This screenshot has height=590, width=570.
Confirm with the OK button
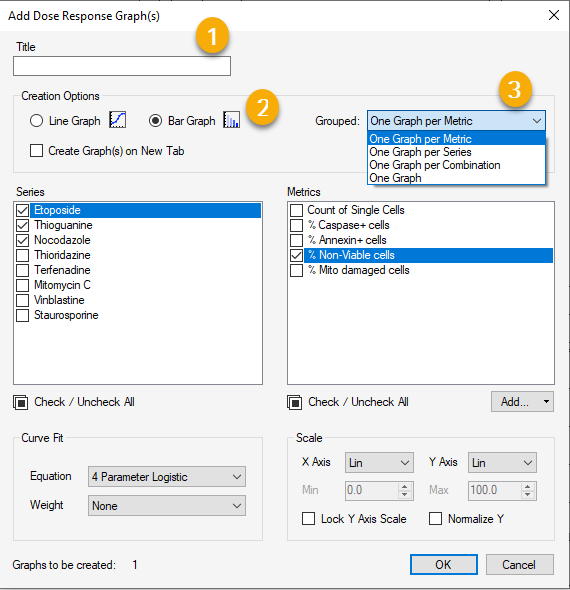point(444,564)
